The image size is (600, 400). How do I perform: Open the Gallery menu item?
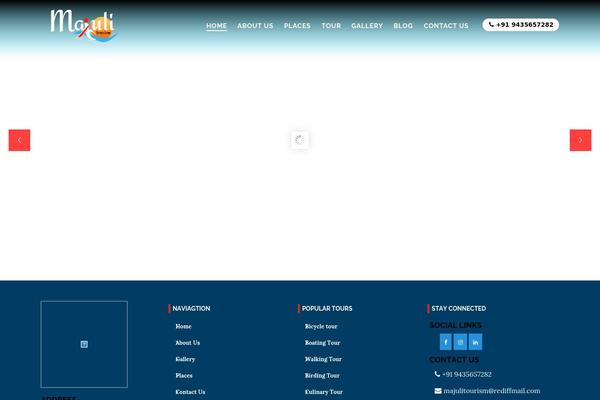(x=367, y=26)
